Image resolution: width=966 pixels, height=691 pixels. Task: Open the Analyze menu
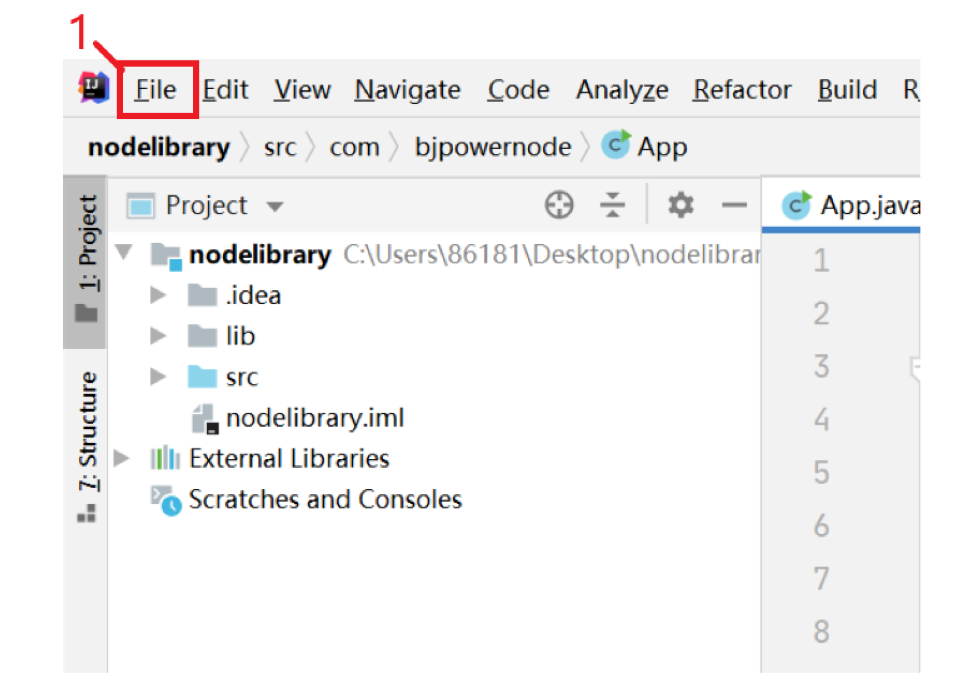point(622,90)
